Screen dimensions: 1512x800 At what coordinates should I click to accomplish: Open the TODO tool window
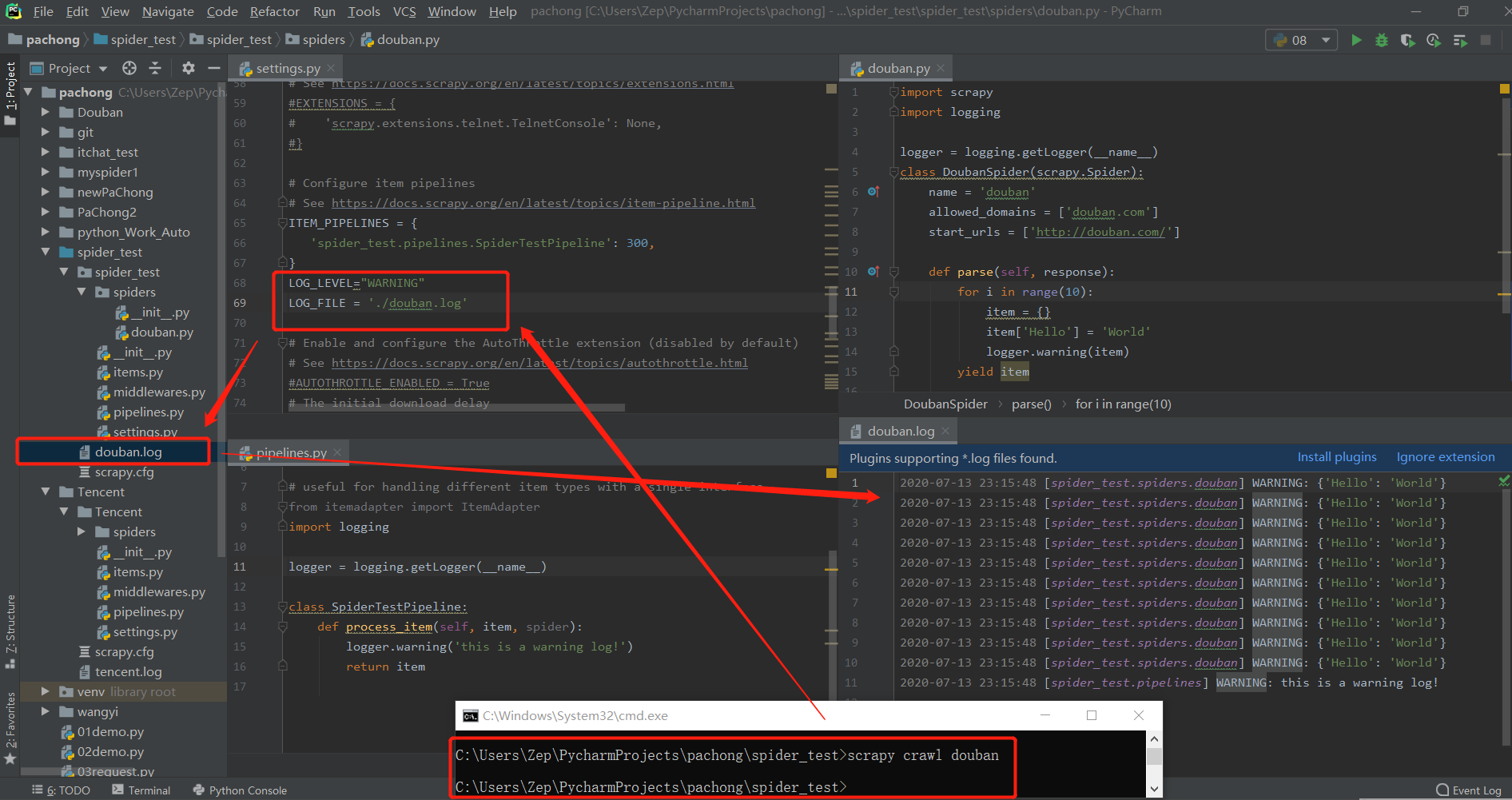61,790
